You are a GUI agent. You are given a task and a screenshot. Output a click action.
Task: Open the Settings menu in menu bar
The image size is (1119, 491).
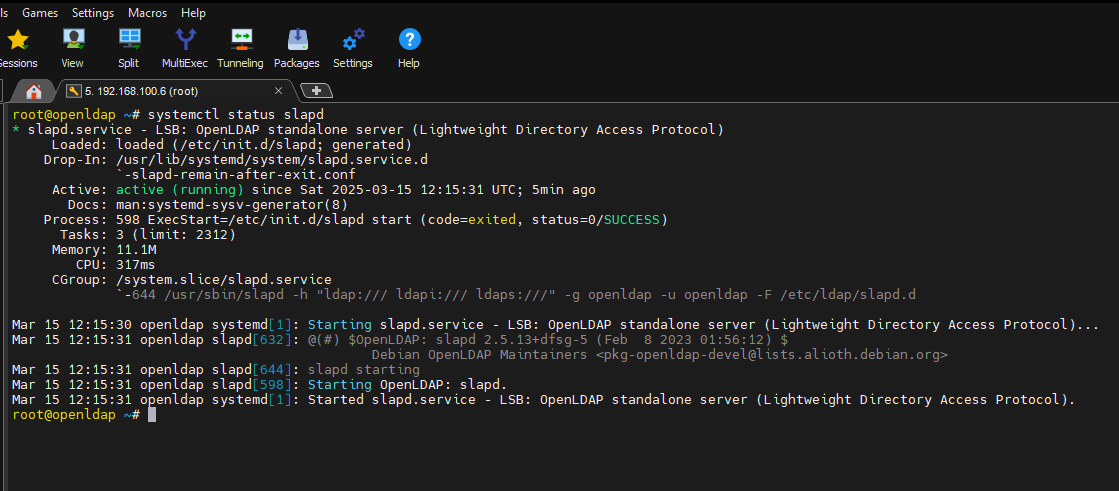[x=93, y=13]
